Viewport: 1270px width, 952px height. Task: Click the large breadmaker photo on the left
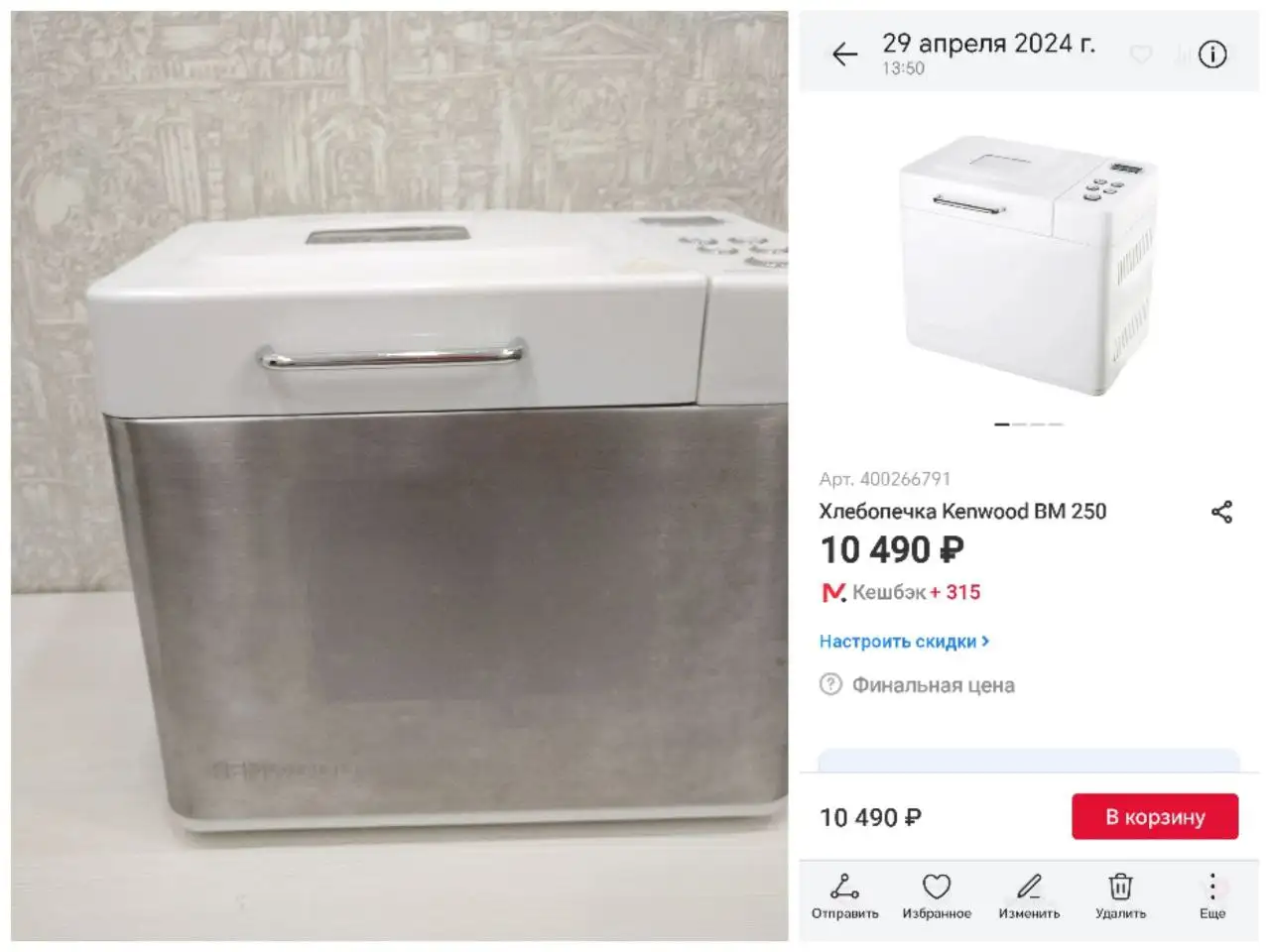click(399, 476)
